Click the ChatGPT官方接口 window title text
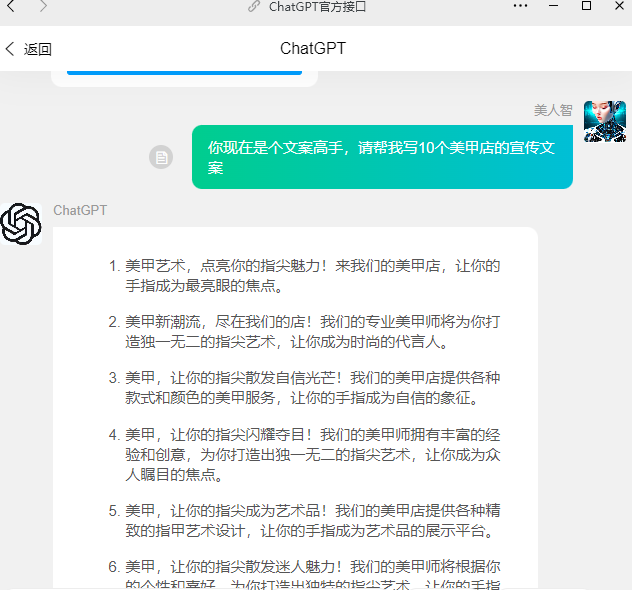Screen dimensions: 632x590 (317, 6)
